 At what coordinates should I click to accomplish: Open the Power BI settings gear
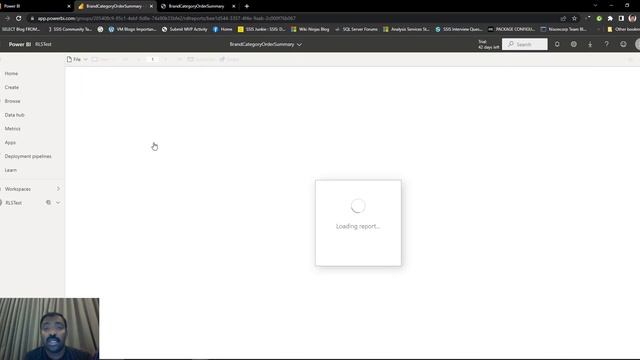pos(573,44)
